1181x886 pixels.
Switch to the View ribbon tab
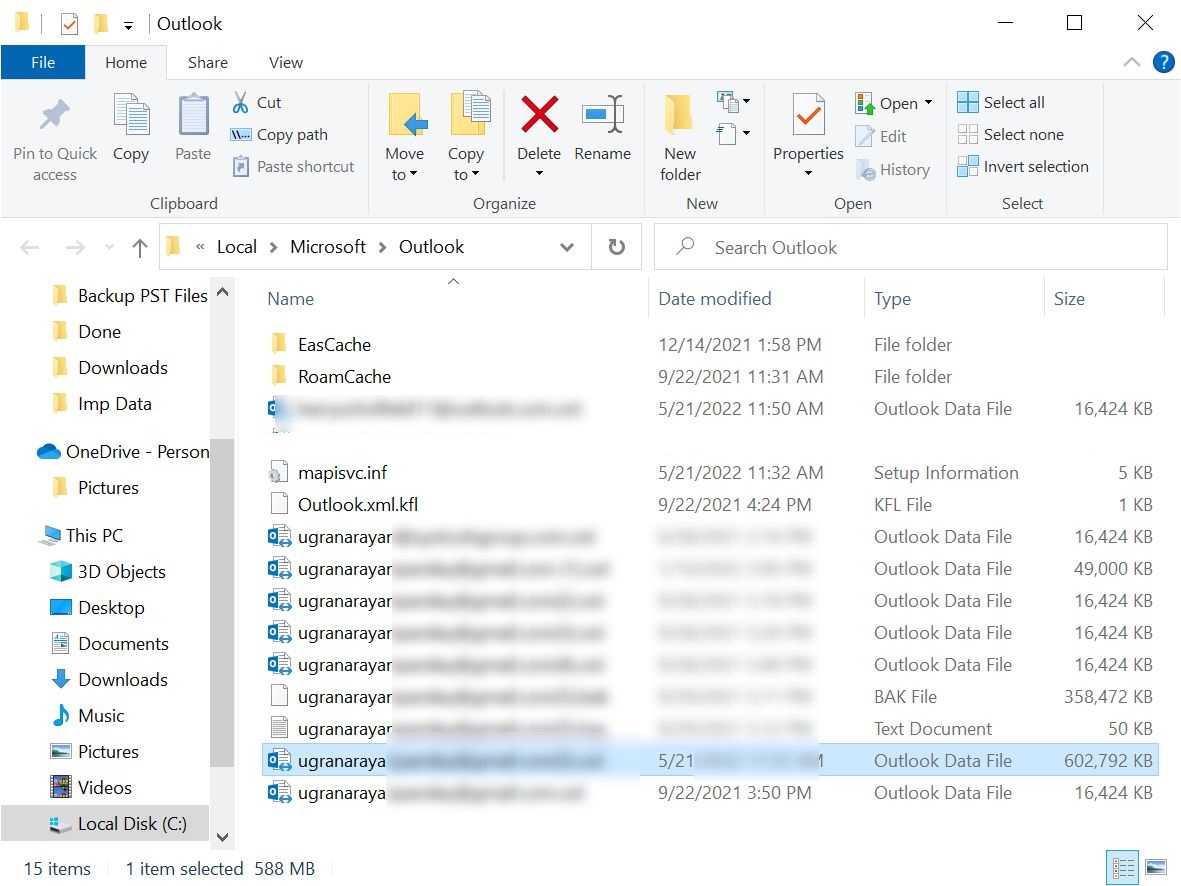click(x=286, y=63)
